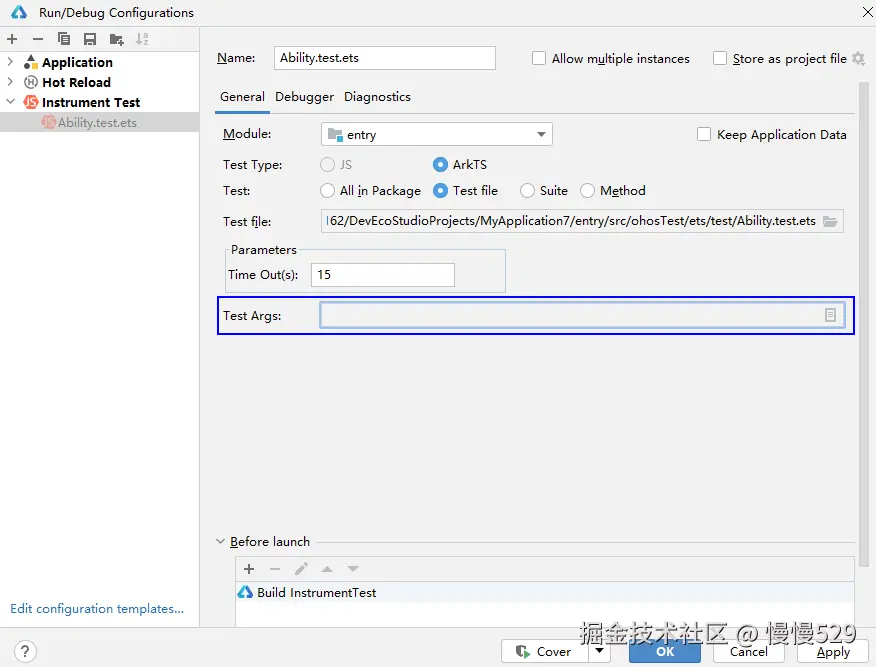Select the Build InstrumentTest launch task

pos(545,593)
